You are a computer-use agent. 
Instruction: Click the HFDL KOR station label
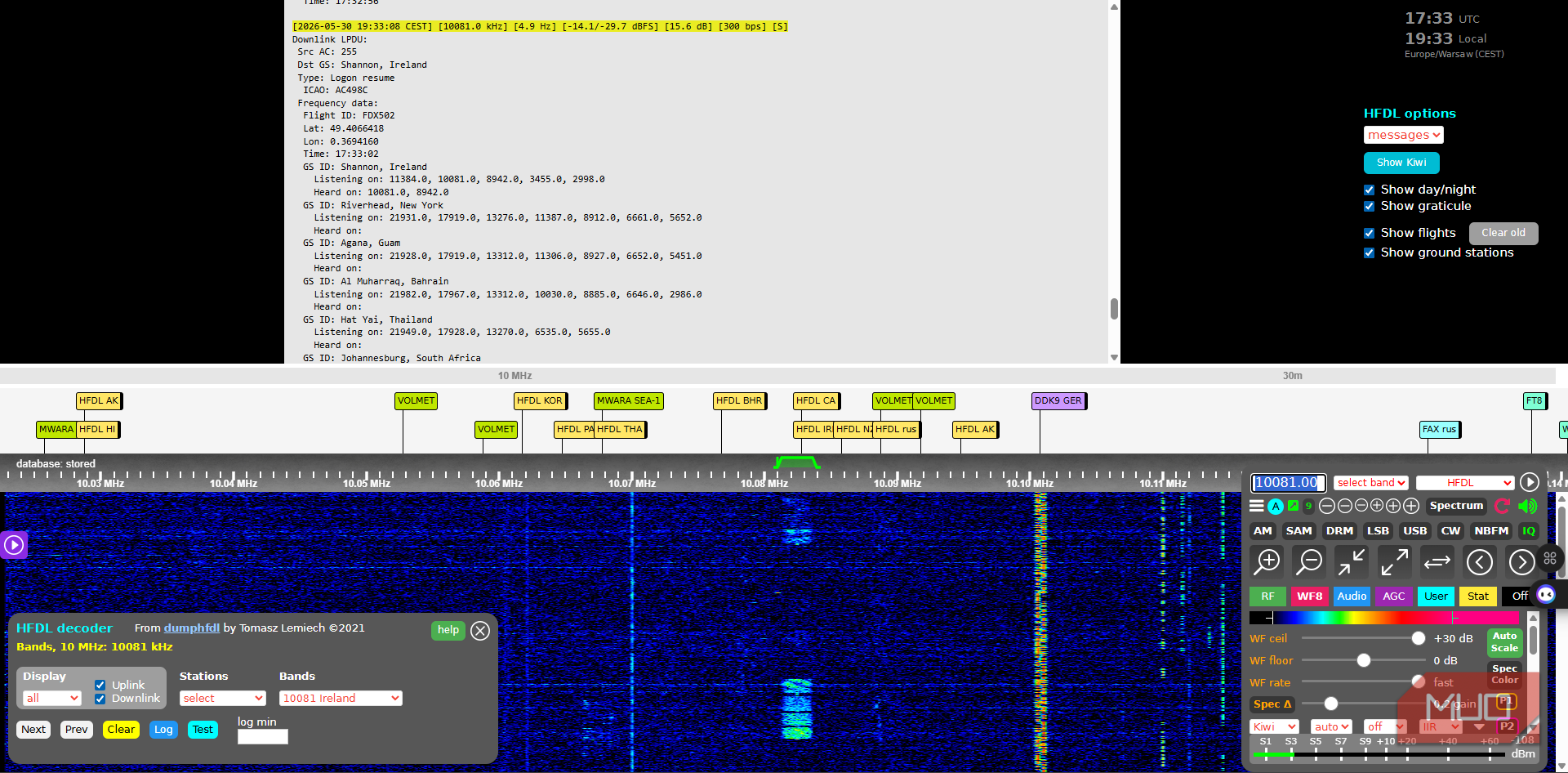pyautogui.click(x=540, y=400)
